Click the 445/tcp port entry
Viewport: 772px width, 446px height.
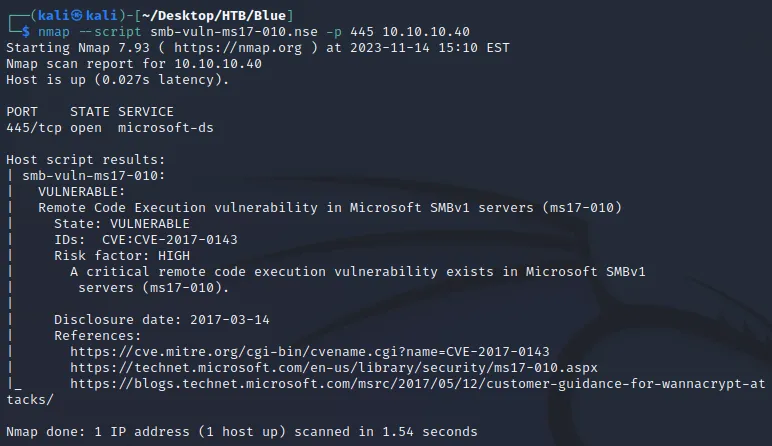tap(34, 128)
